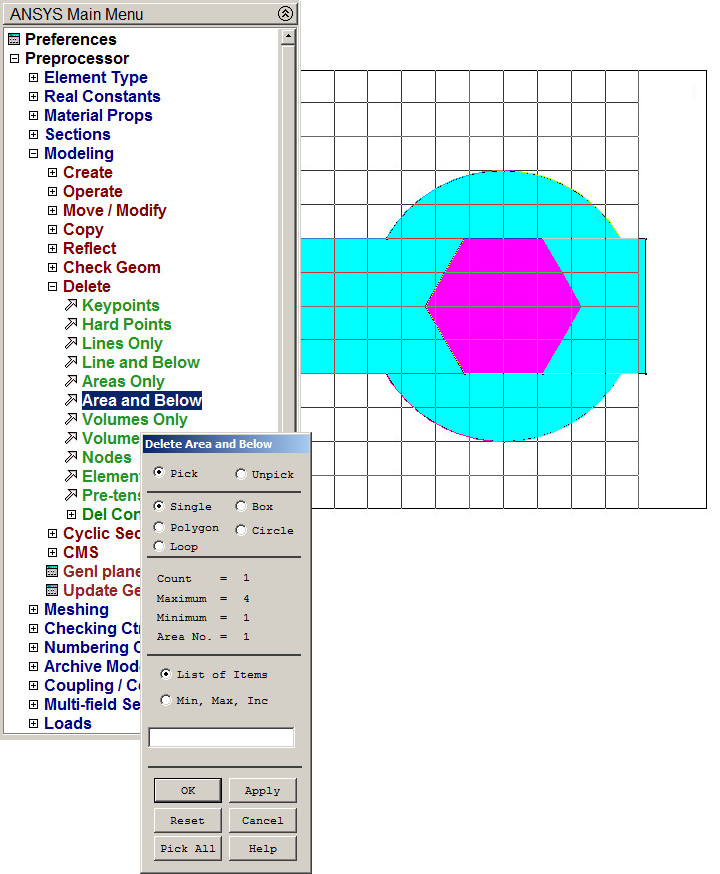Click the Cancel button
Viewport: 720px width, 874px height.
coord(262,820)
